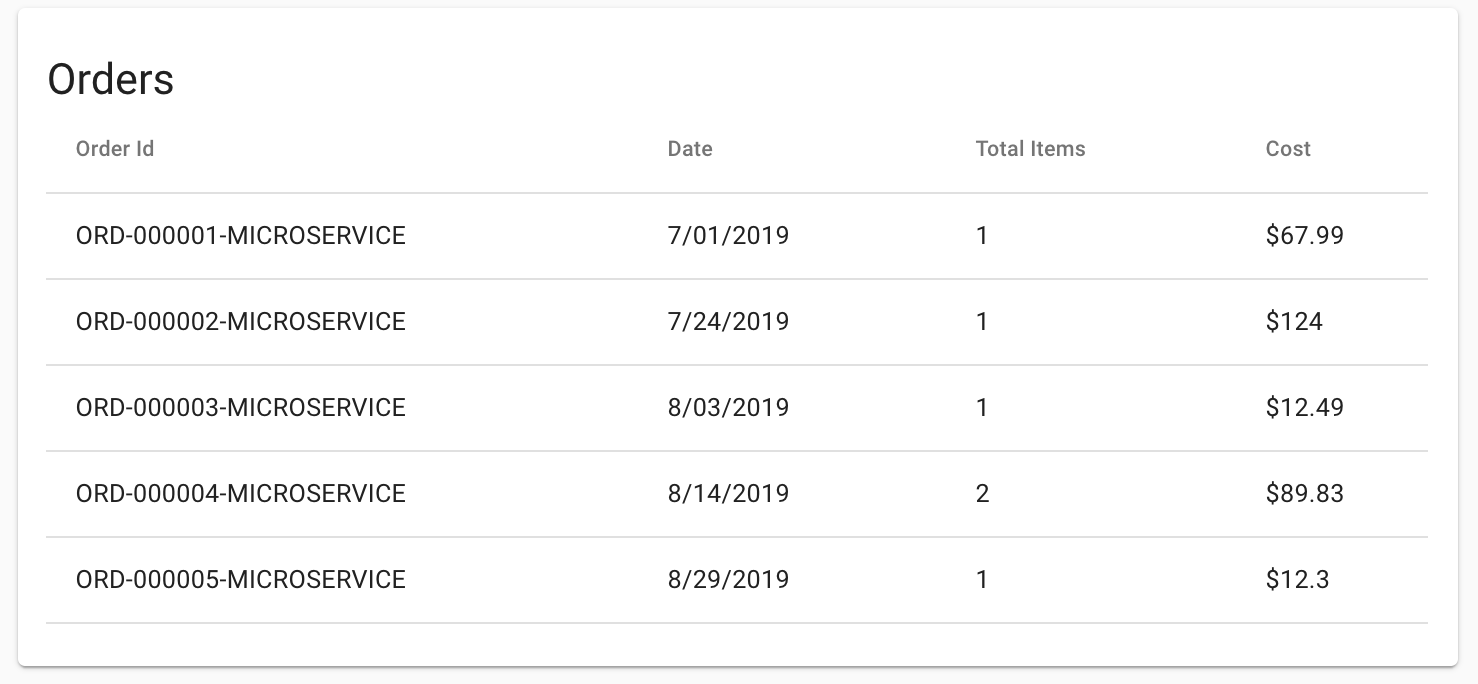Click the 8/03/2019 date cell
The image size is (1478, 684).
(728, 408)
